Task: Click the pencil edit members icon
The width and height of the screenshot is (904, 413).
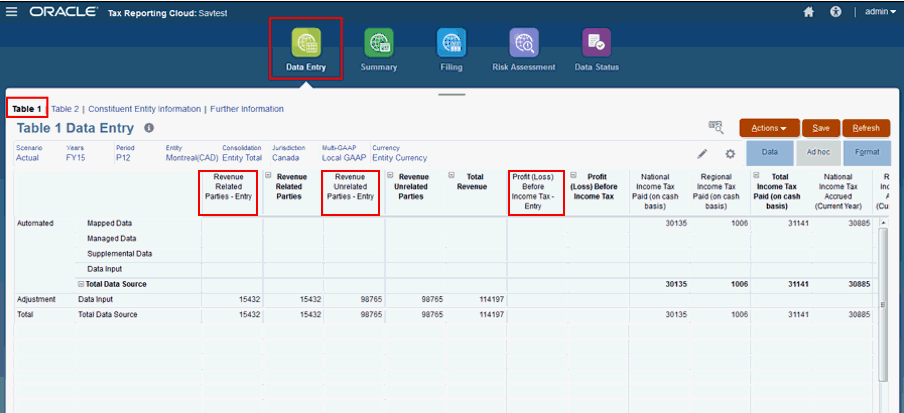Action: click(x=702, y=153)
